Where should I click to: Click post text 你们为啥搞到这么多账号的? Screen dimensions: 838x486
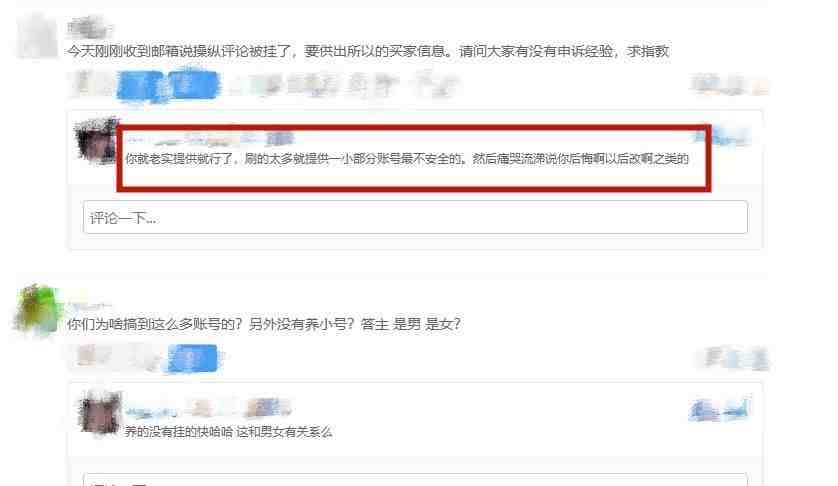[x=154, y=324]
